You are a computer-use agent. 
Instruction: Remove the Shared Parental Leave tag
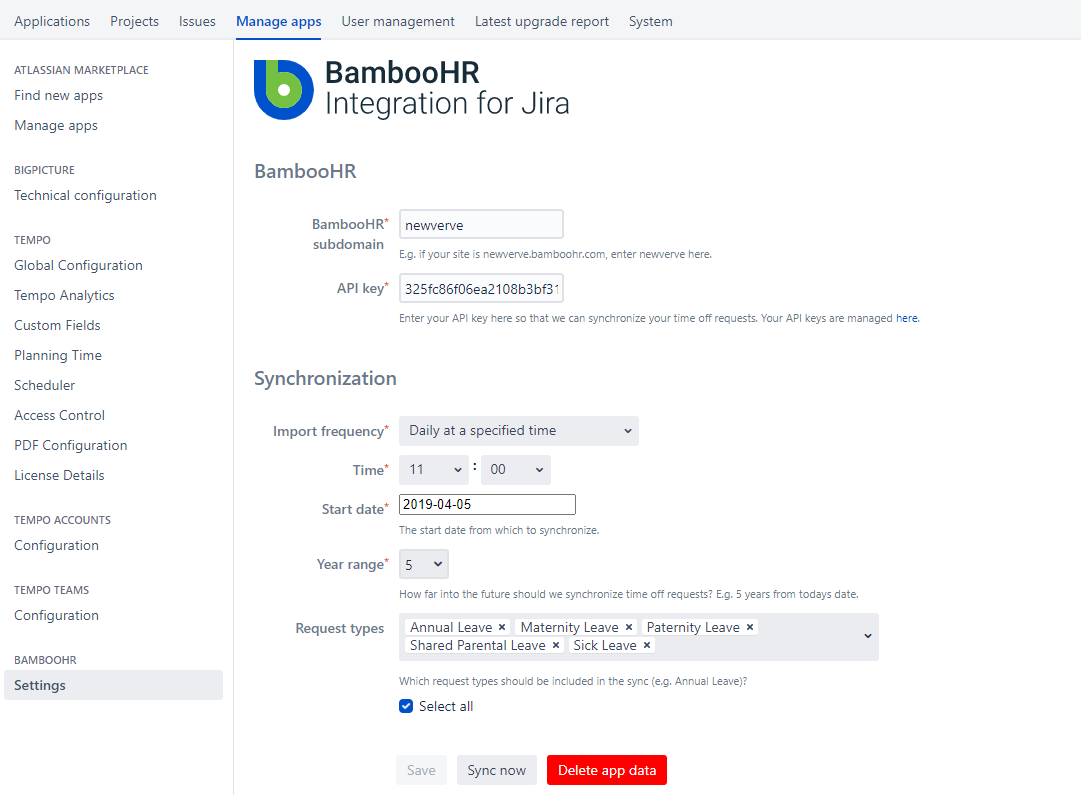556,645
